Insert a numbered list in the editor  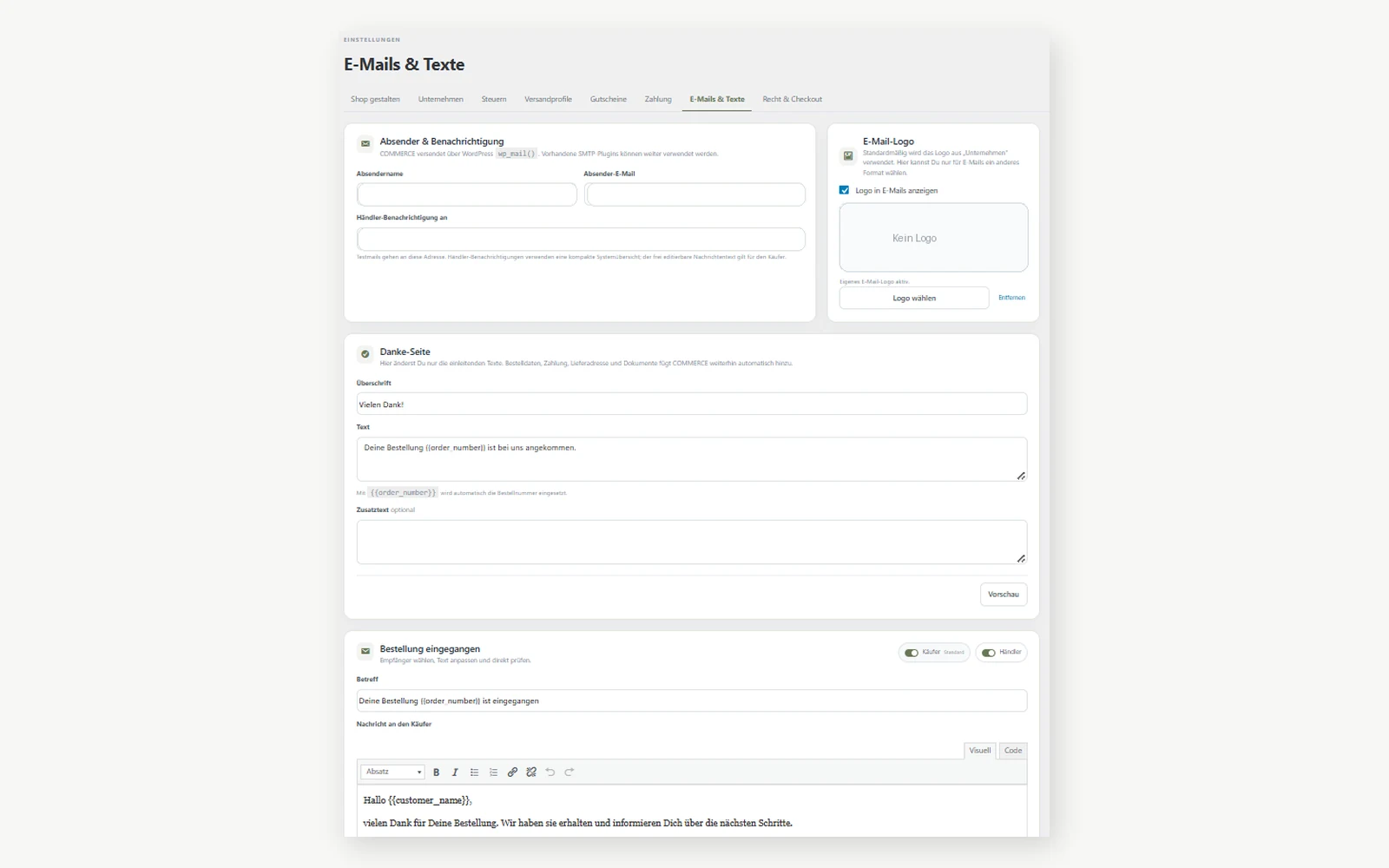click(493, 772)
